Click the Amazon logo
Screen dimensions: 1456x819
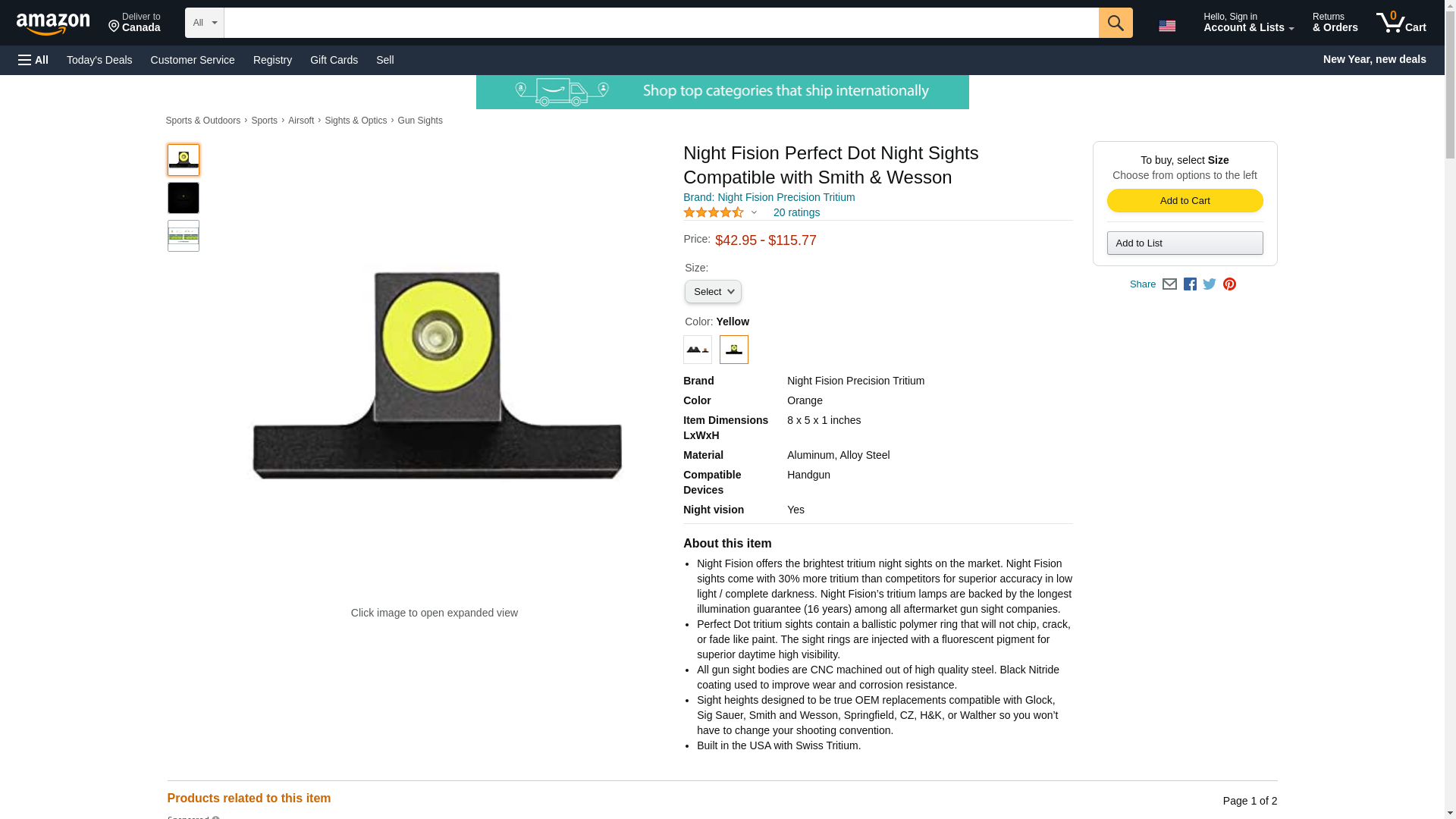click(x=53, y=24)
